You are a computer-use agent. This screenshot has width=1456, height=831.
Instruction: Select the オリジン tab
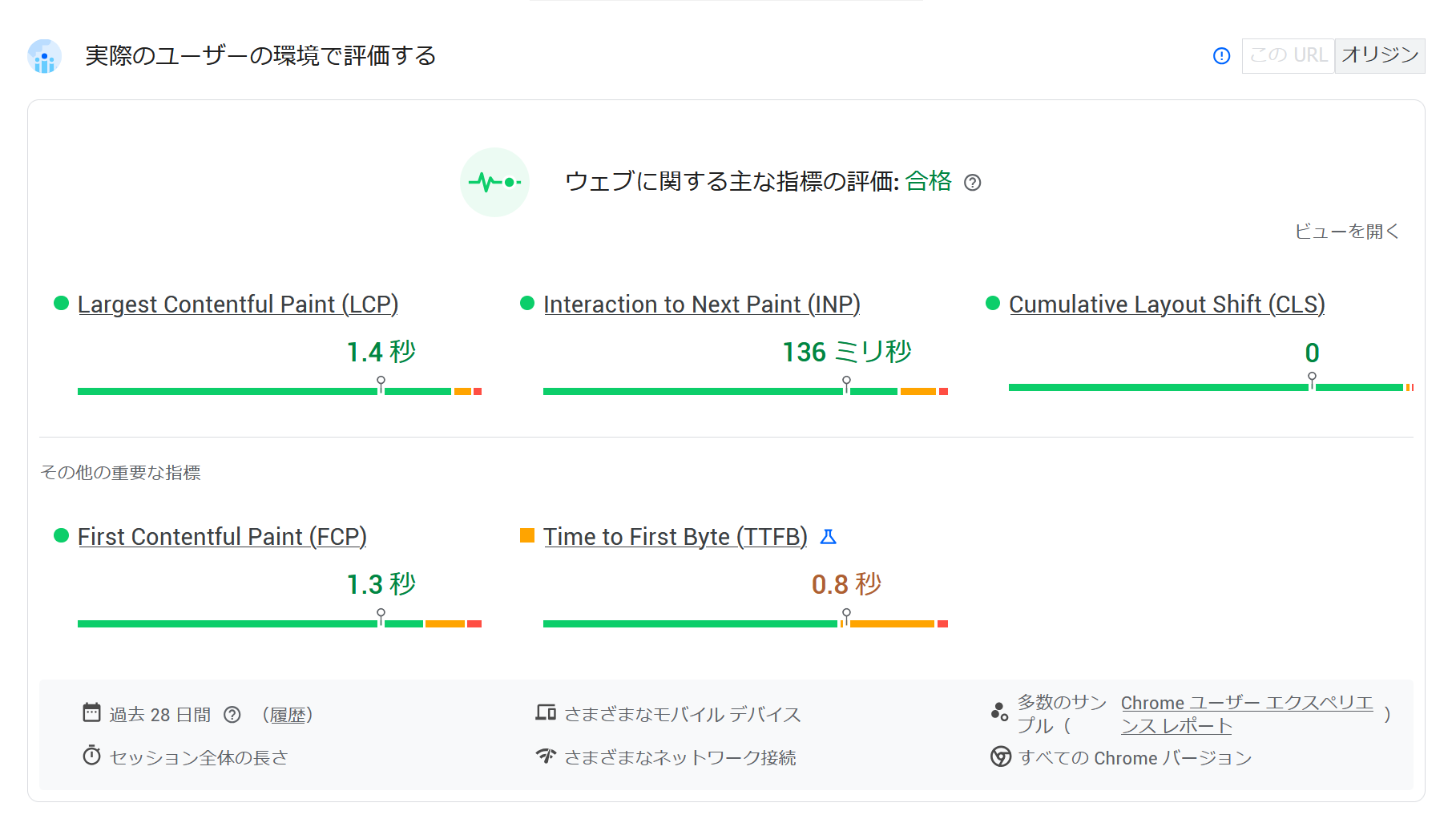(1379, 55)
